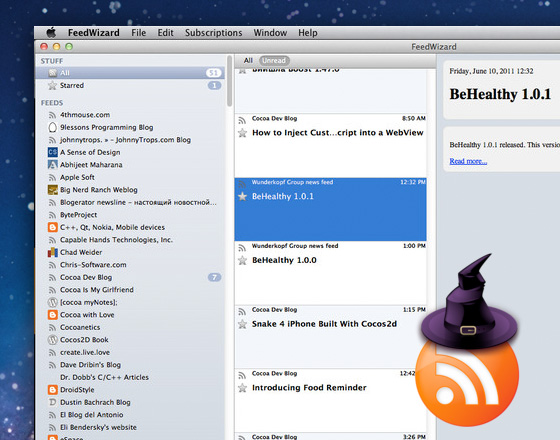This screenshot has height=440, width=560.
Task: Open the Help menu
Action: coord(308,33)
